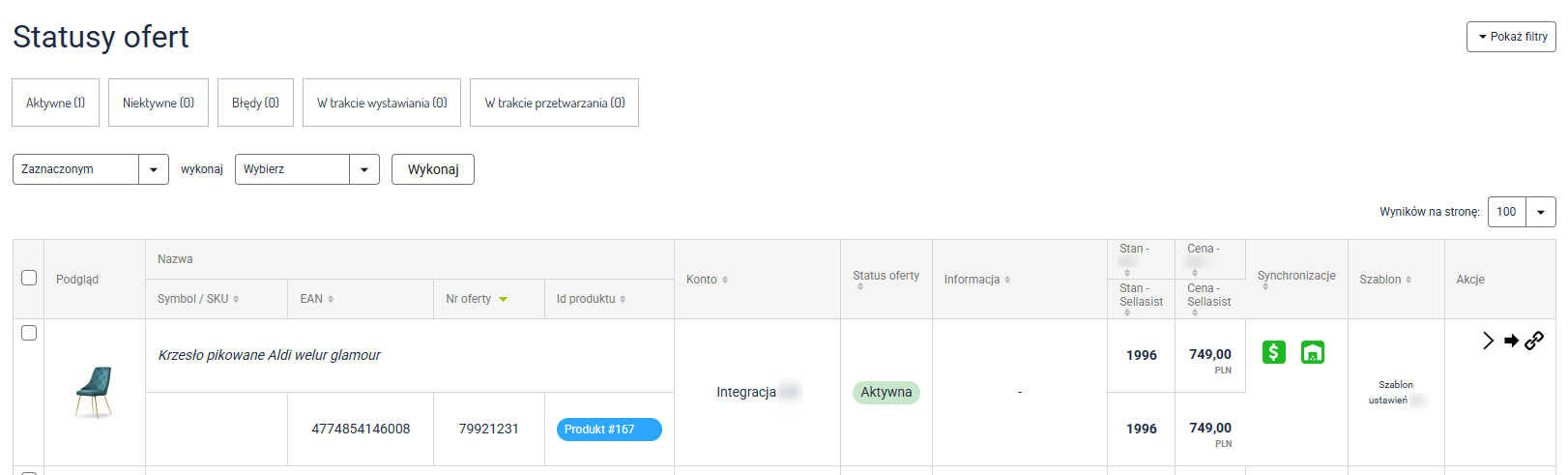Click the teal chair product thumbnail
This screenshot has width=1568, height=475.
click(94, 392)
